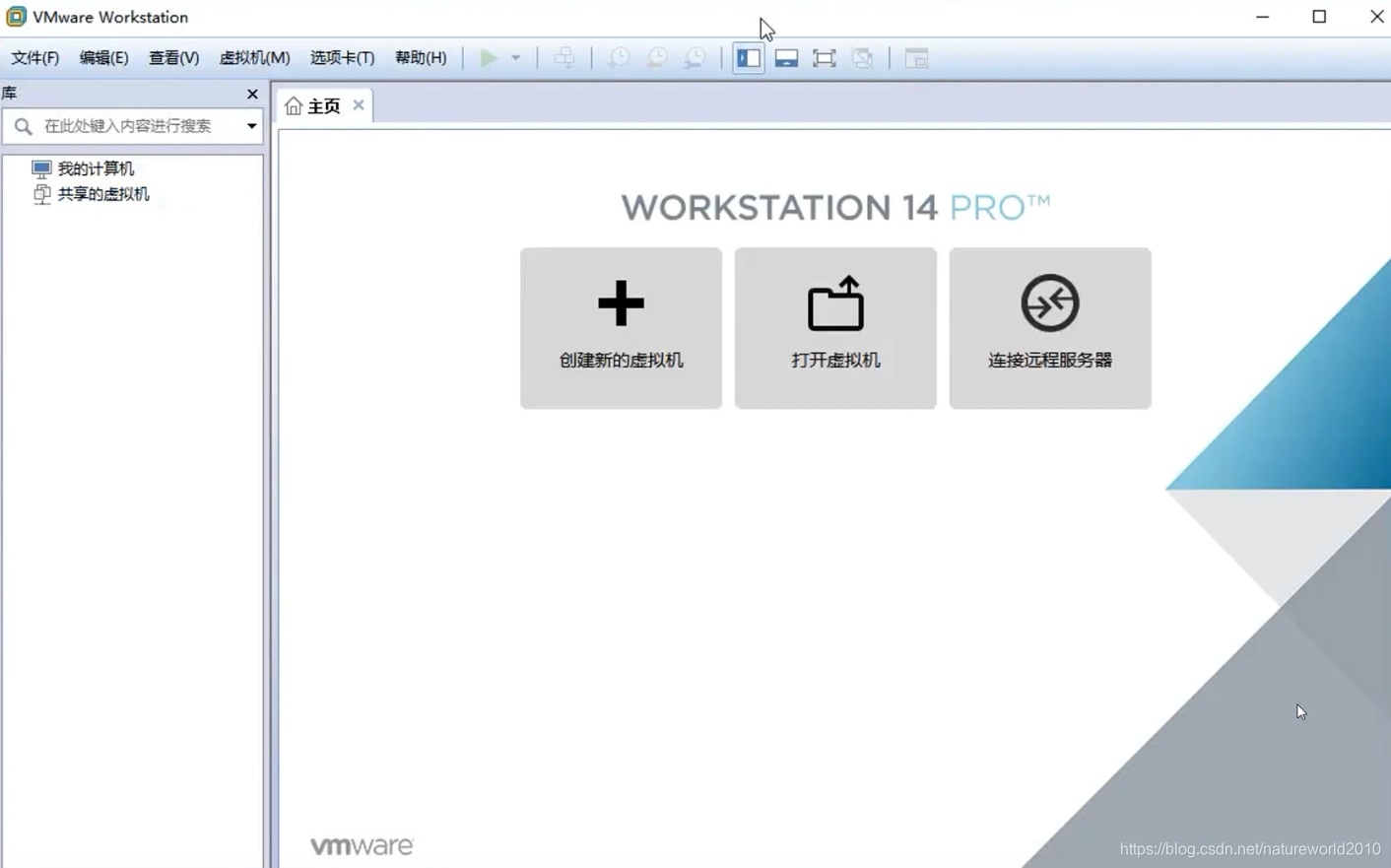1391x868 pixels.
Task: Click 连接远程服务器 button
Action: (1050, 328)
